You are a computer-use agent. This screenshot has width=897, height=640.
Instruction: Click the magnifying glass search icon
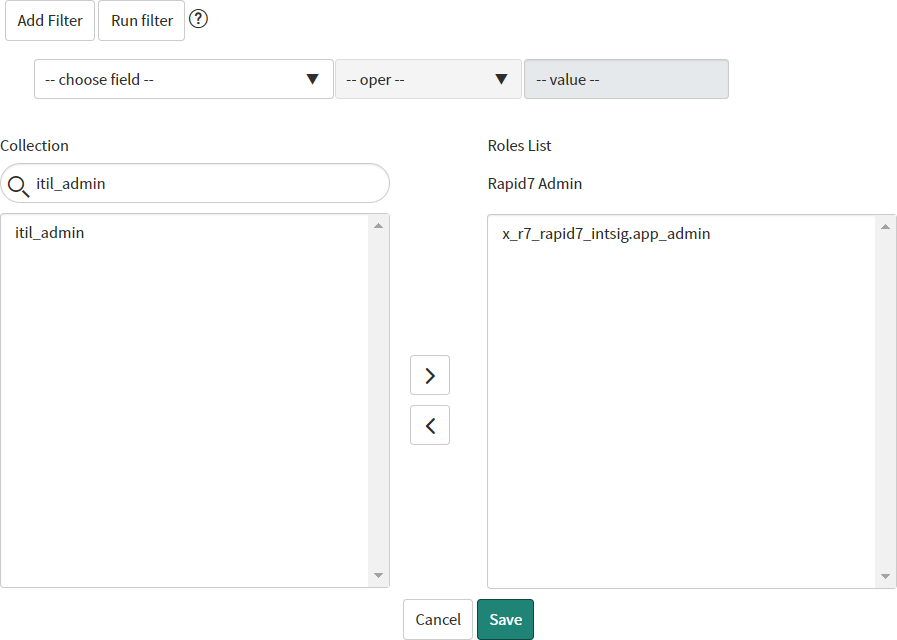(18, 184)
